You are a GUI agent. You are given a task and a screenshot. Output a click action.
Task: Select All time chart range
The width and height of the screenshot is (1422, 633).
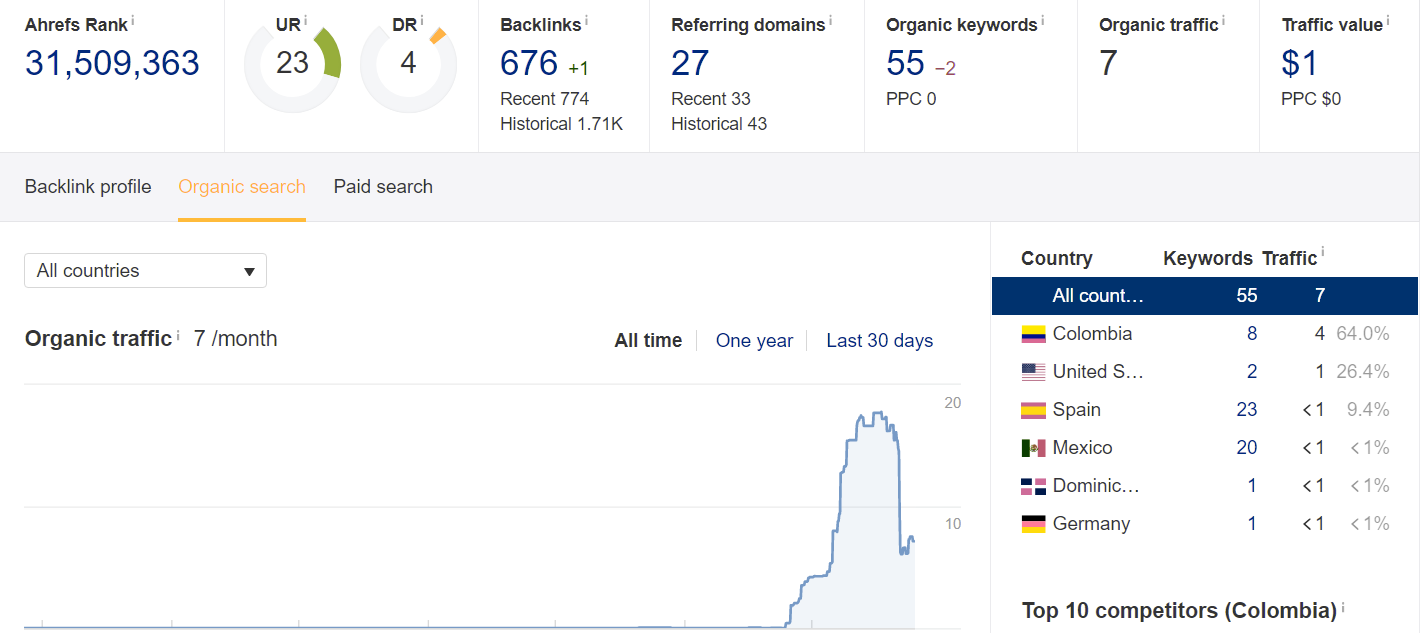[x=648, y=341]
